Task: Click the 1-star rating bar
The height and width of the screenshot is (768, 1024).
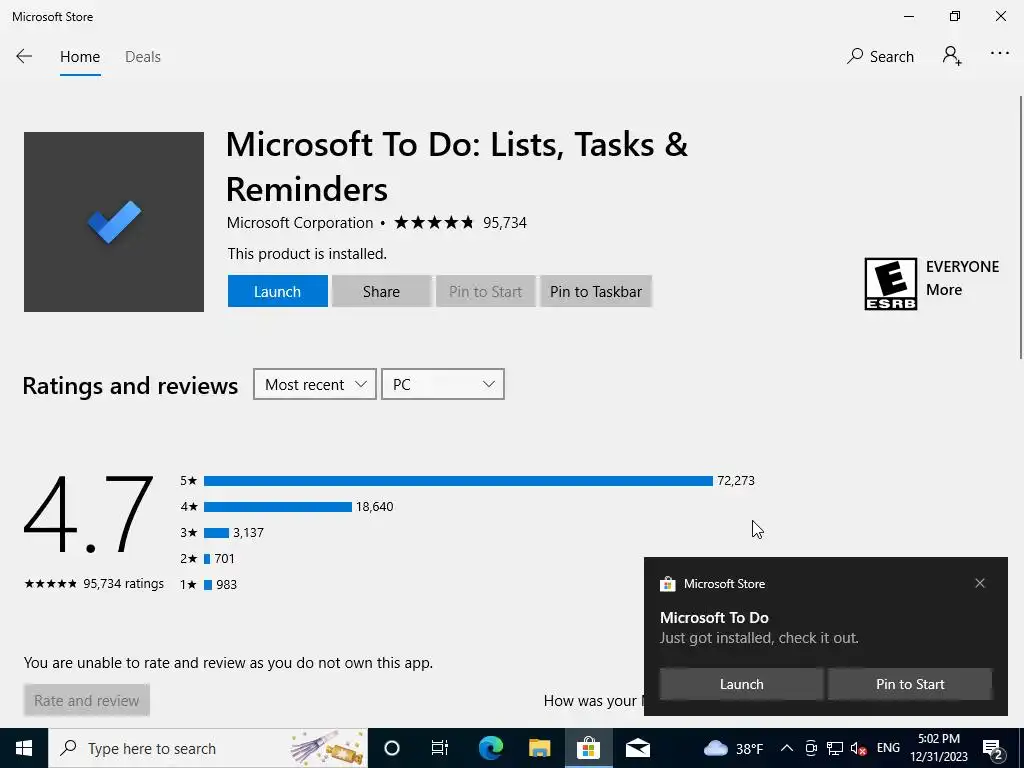Action: tap(208, 585)
